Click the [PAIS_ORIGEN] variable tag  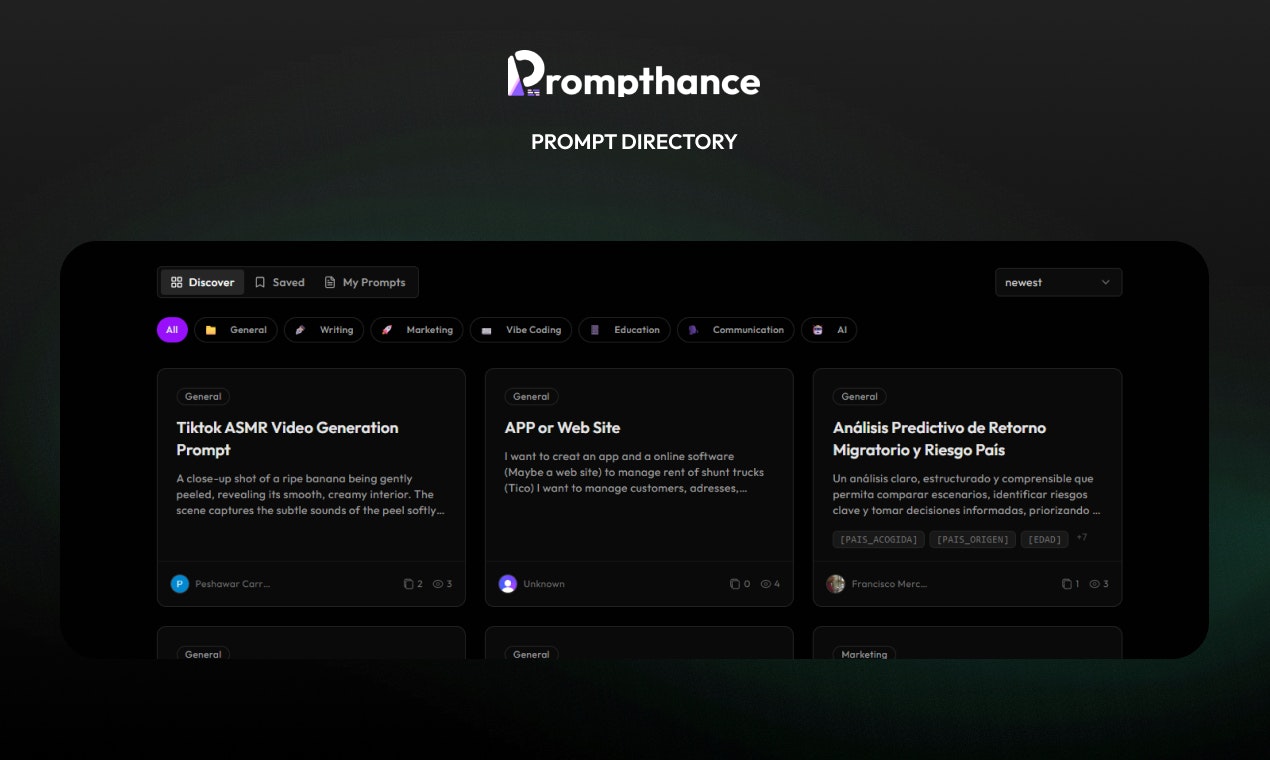(972, 539)
